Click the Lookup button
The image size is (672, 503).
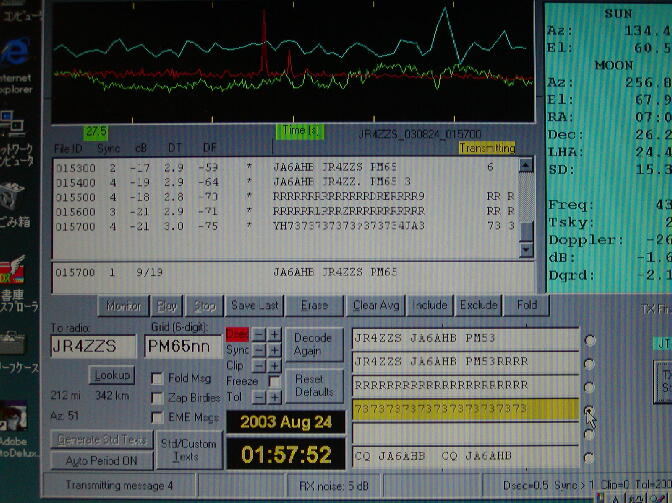tap(111, 375)
